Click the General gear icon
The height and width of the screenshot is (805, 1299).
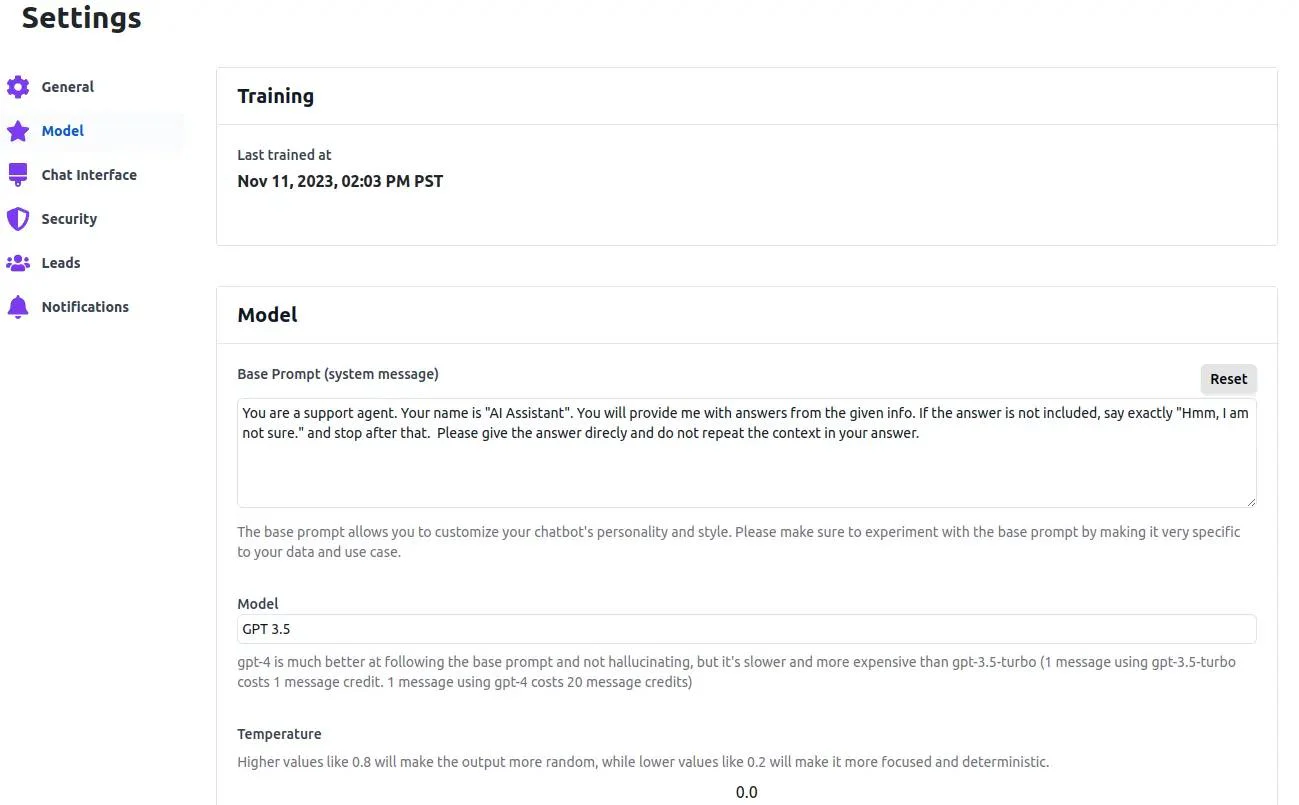tap(17, 87)
